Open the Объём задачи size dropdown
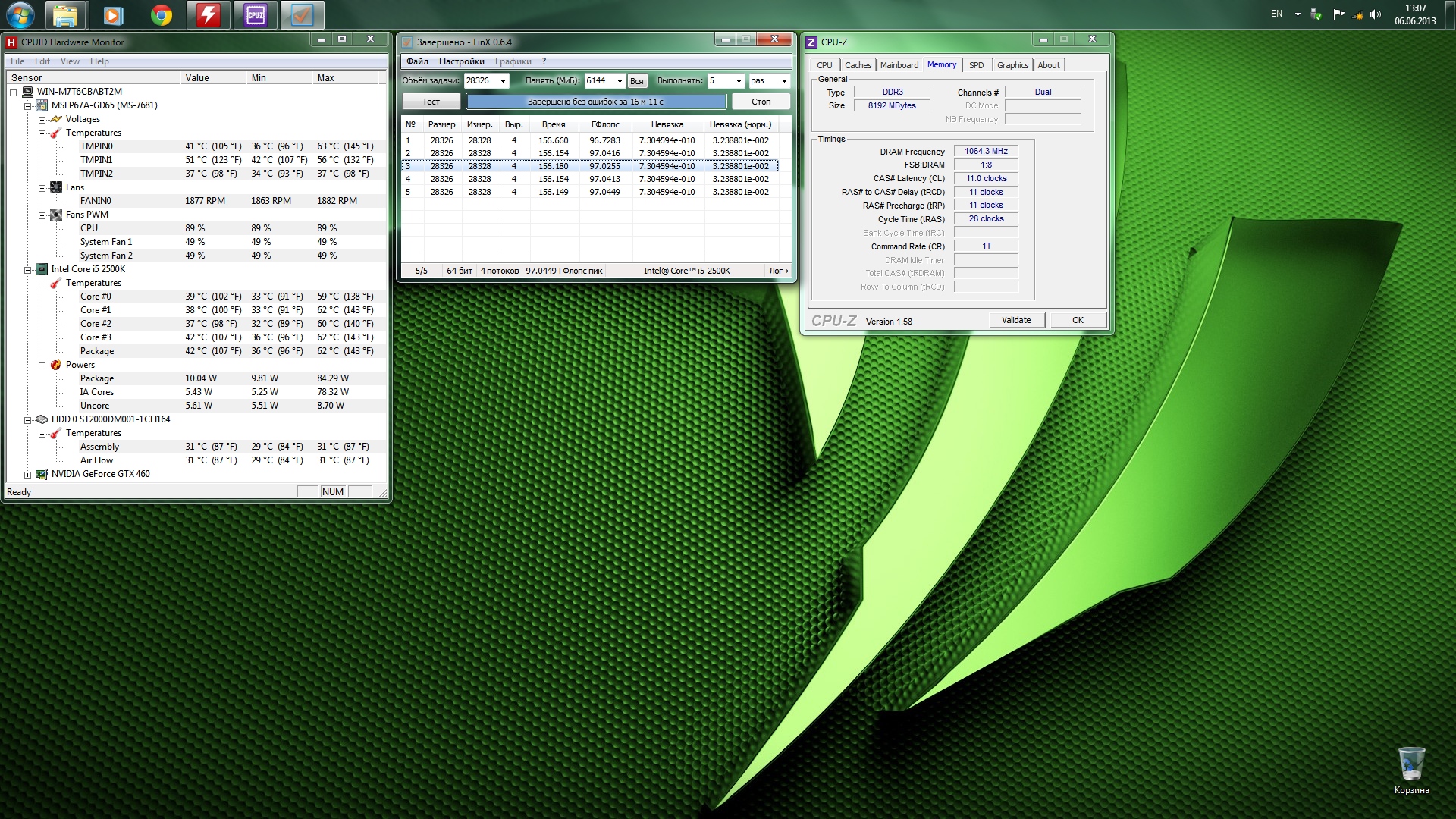This screenshot has height=819, width=1456. click(x=503, y=81)
